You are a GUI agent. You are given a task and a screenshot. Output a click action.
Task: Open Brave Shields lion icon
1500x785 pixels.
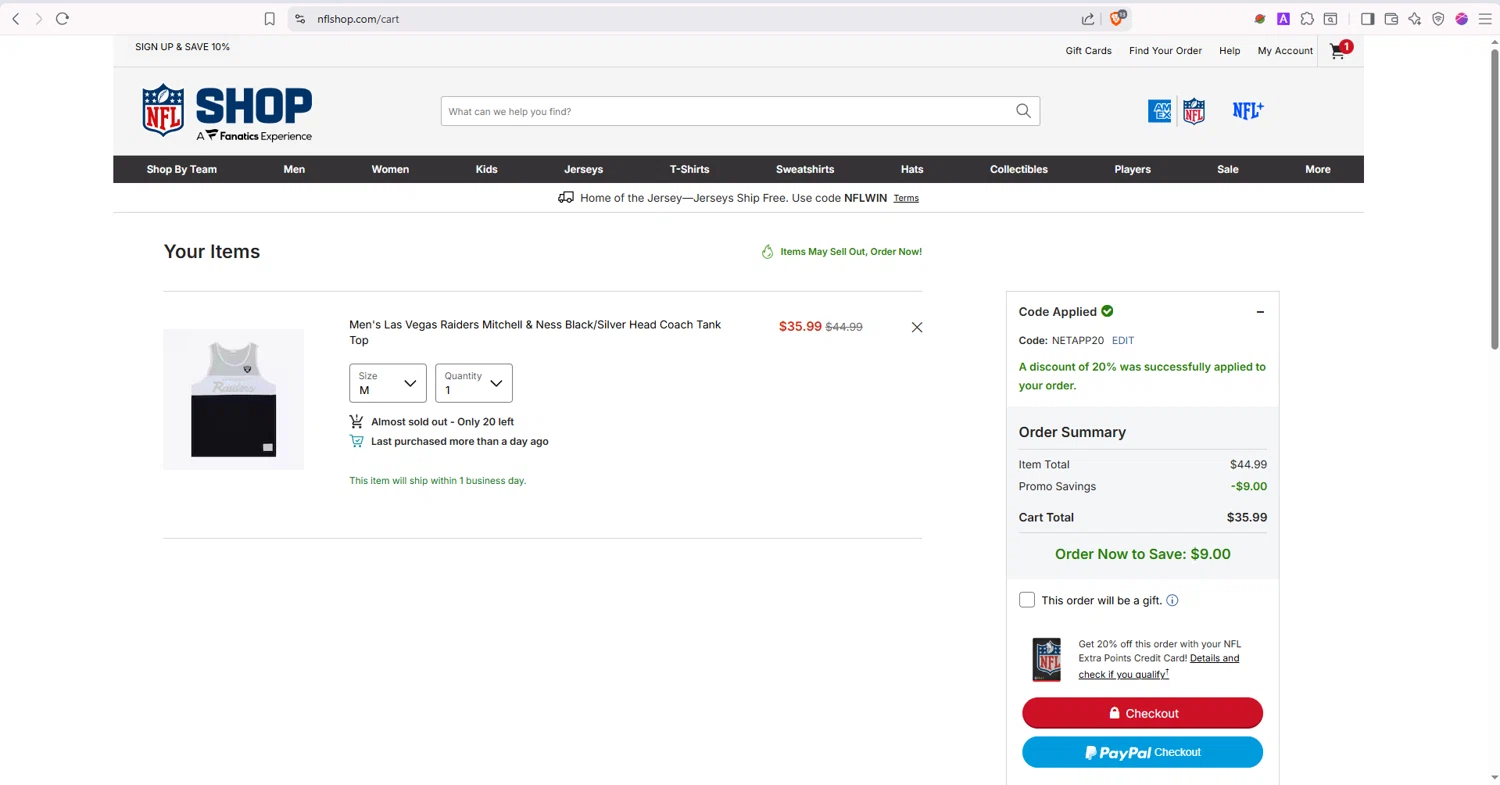1117,19
